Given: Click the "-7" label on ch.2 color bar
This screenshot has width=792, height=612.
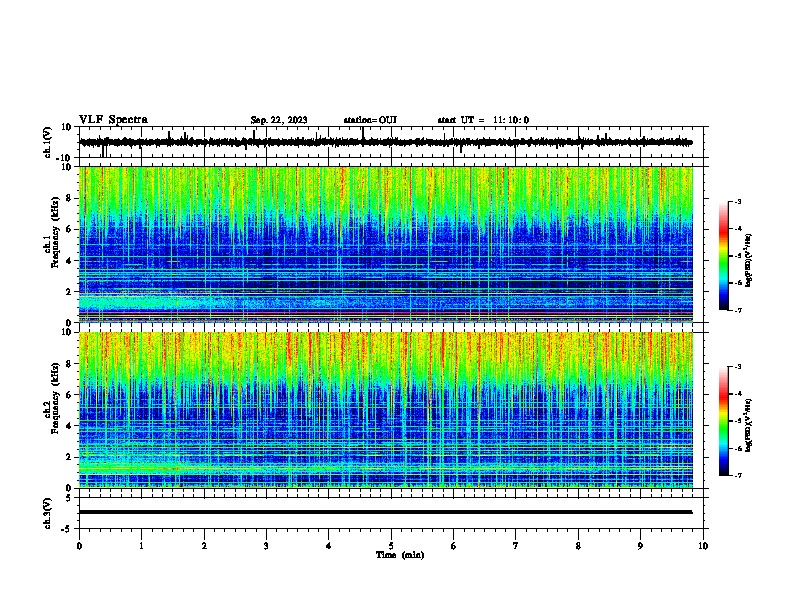Looking at the screenshot, I should 737,476.
